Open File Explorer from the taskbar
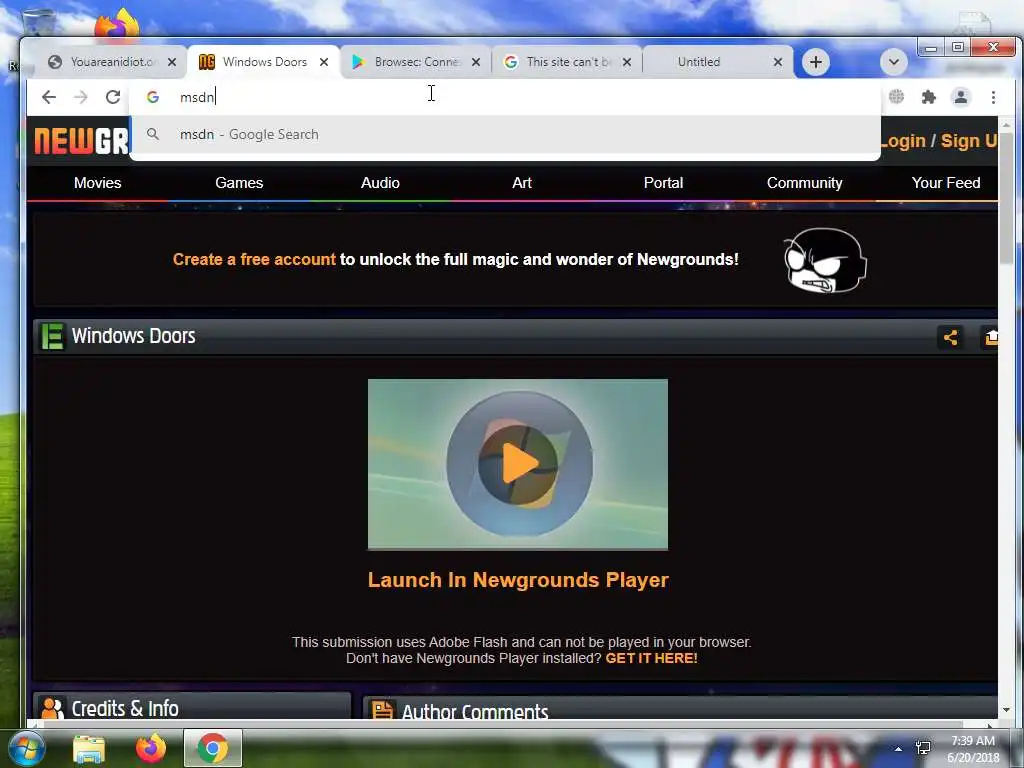Screen dimensions: 1024x768 [x=89, y=748]
